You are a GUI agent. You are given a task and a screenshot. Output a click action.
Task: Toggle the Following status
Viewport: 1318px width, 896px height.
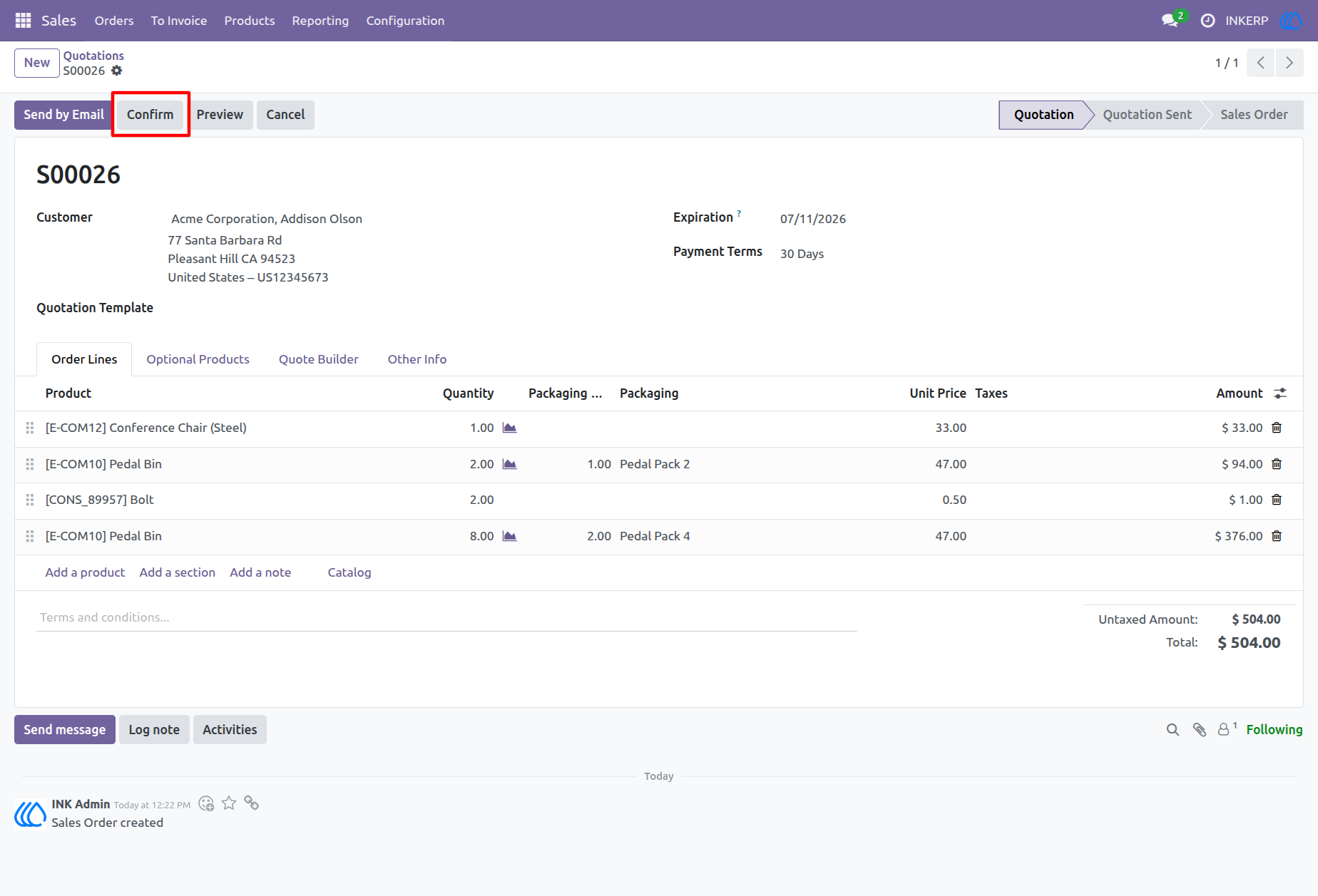click(x=1274, y=730)
